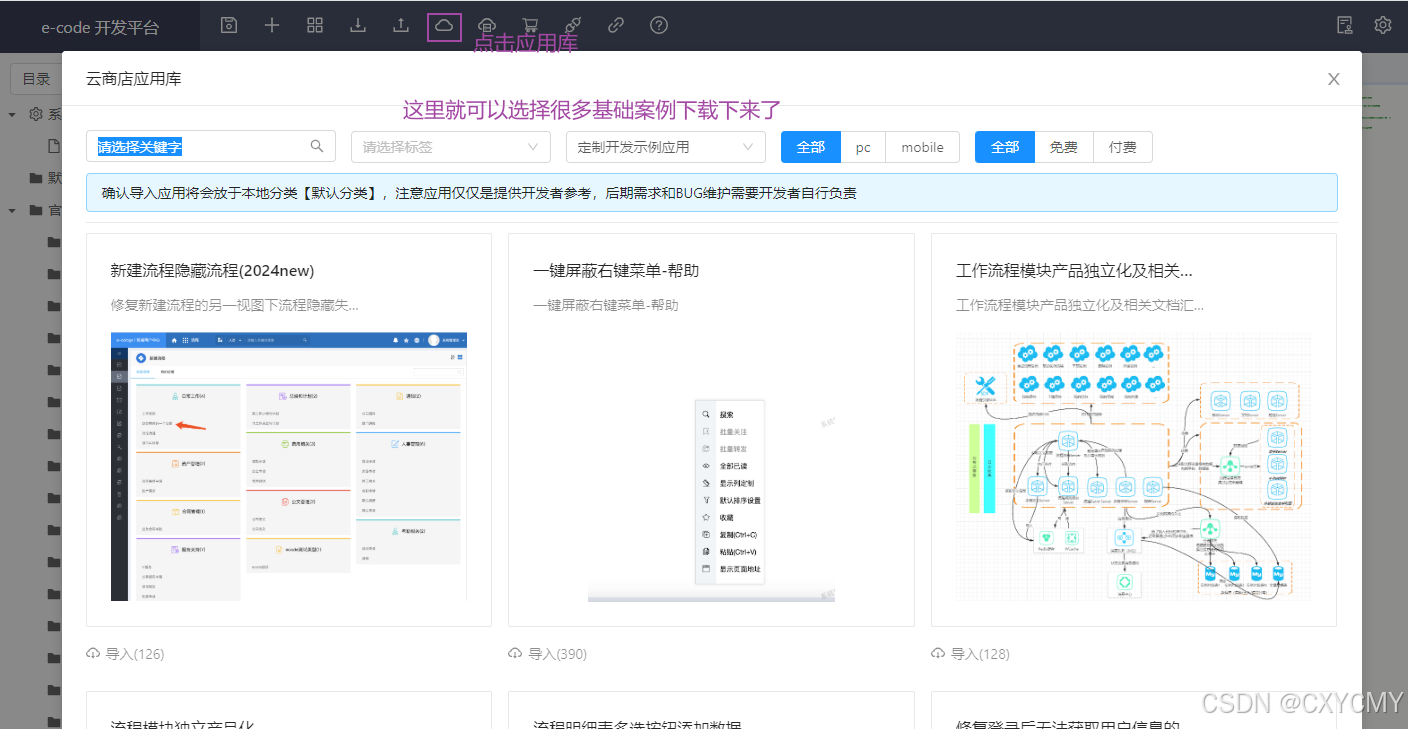Click the Upload icon in the top toolbar
The width and height of the screenshot is (1408, 729).
pos(400,25)
